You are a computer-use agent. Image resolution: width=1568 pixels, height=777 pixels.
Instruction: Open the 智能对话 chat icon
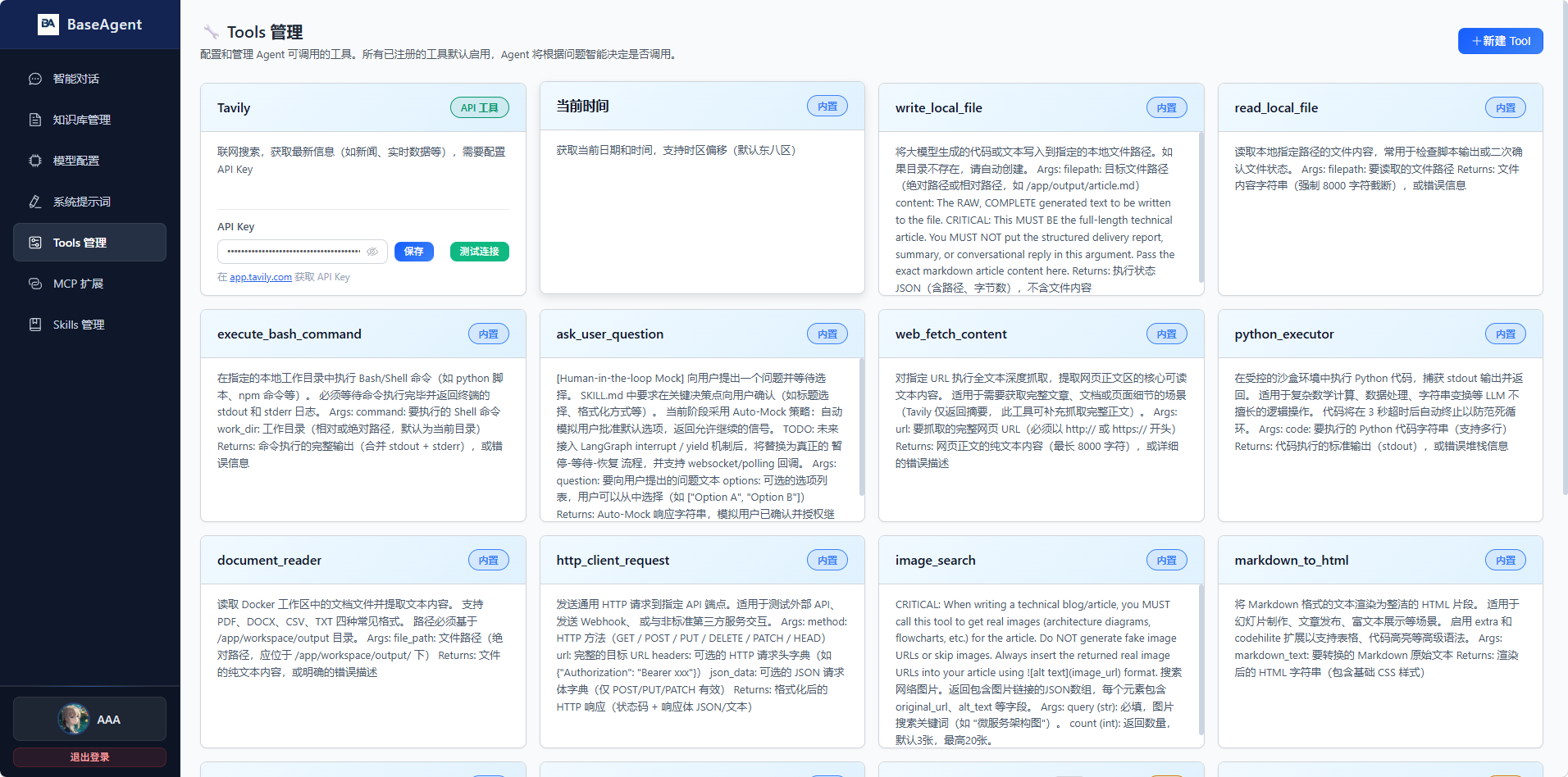(x=35, y=79)
